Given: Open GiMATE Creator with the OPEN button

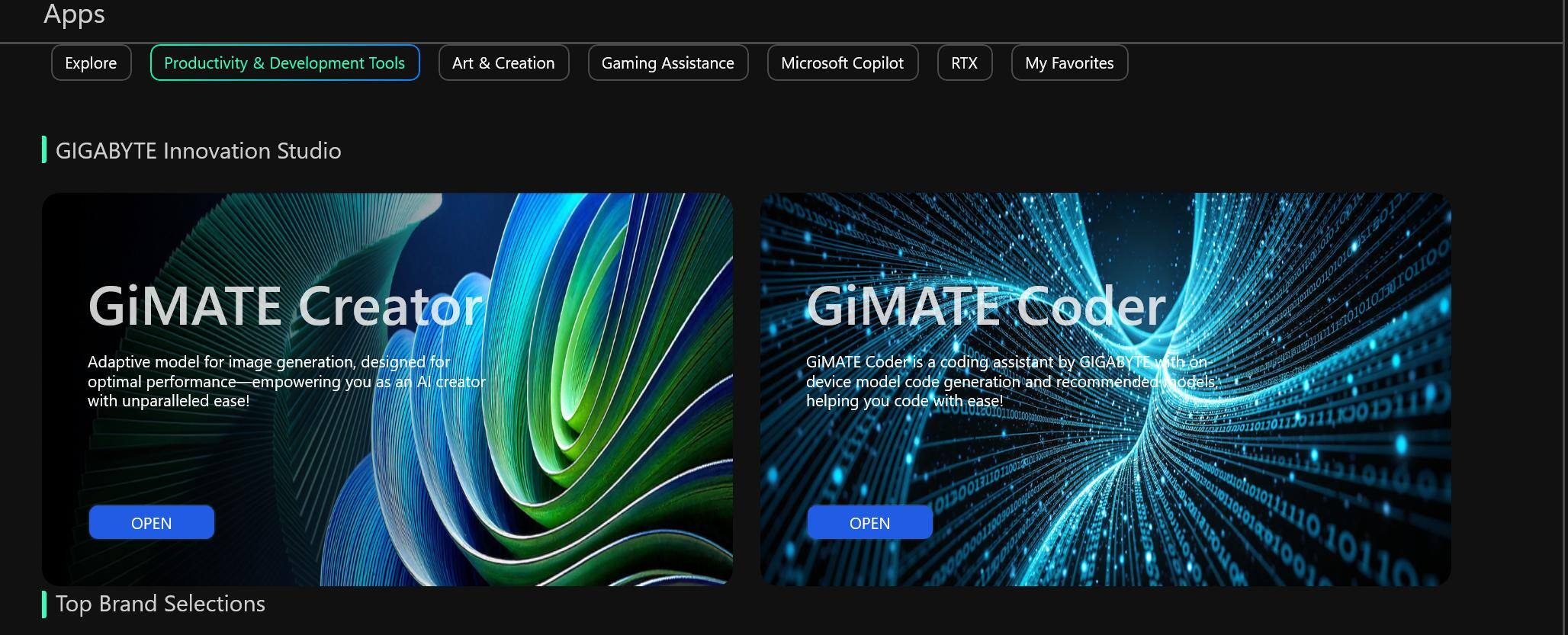Looking at the screenshot, I should [x=152, y=522].
